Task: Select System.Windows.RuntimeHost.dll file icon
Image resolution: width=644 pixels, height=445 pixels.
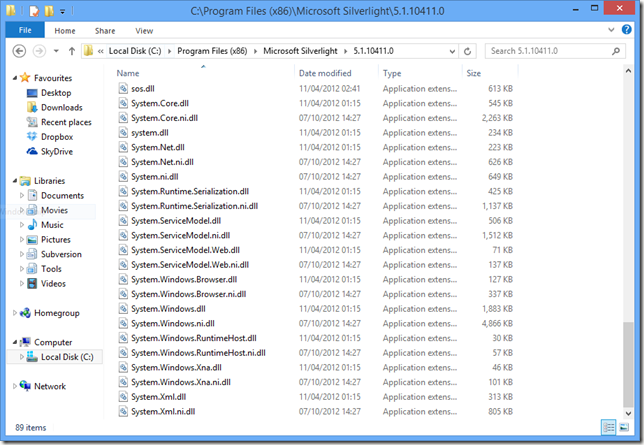Action: (x=123, y=338)
